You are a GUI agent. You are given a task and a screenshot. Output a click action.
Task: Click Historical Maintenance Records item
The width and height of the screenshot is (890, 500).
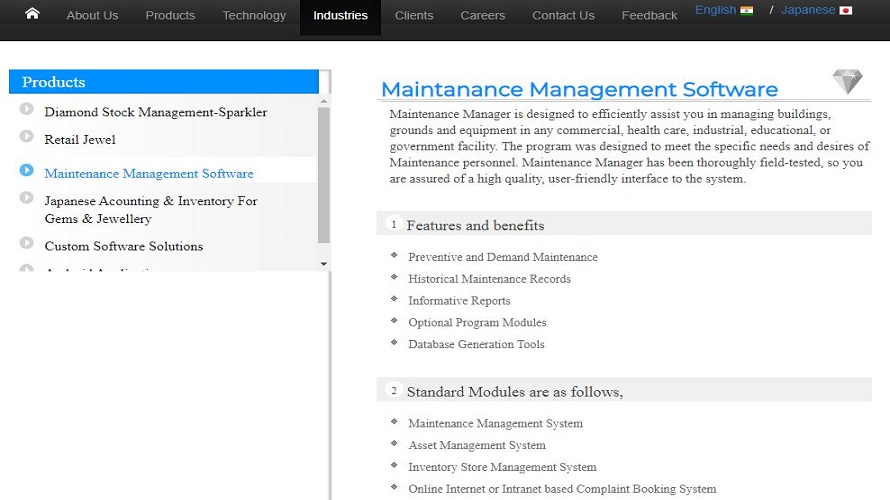click(x=489, y=279)
